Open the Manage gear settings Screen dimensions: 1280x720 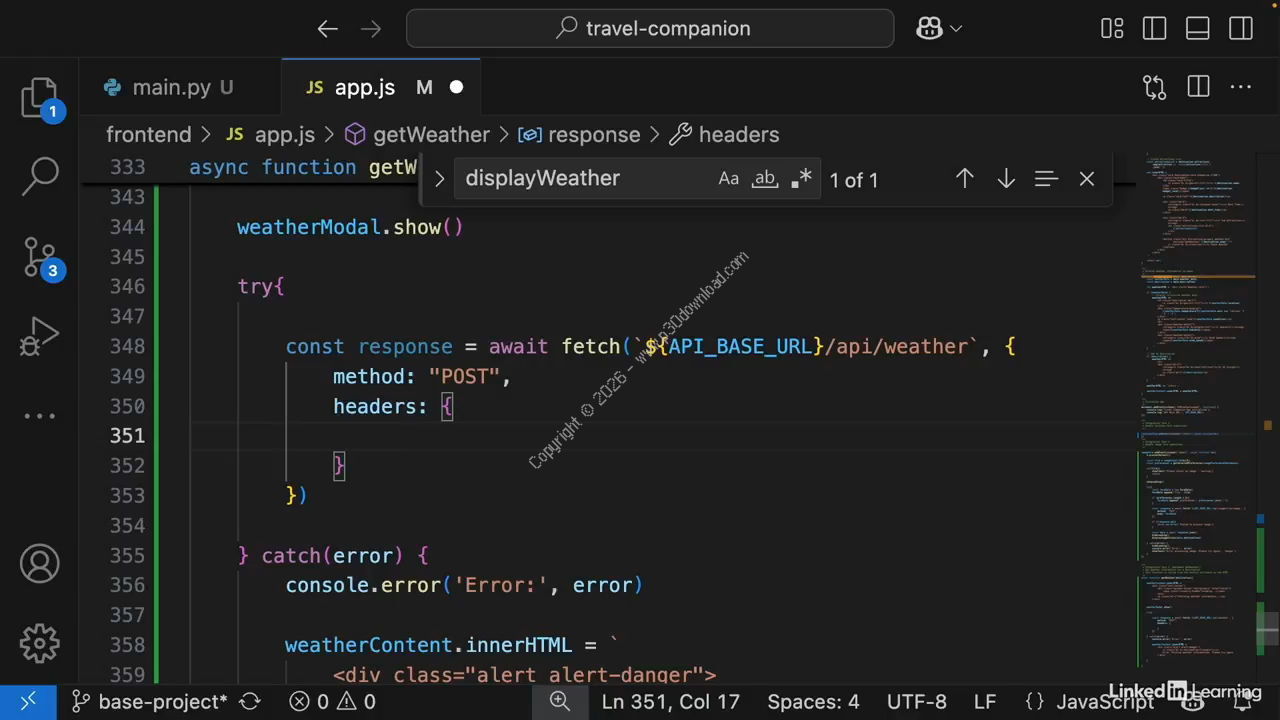(40, 643)
